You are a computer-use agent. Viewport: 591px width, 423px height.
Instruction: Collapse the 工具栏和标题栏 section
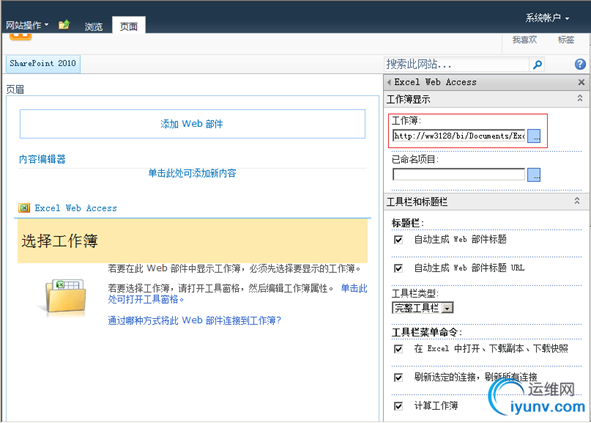pyautogui.click(x=577, y=201)
